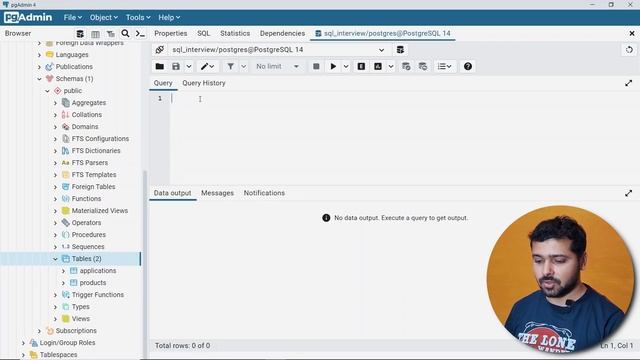
Task: Click the Explain Analyze icon
Action: pos(378,66)
